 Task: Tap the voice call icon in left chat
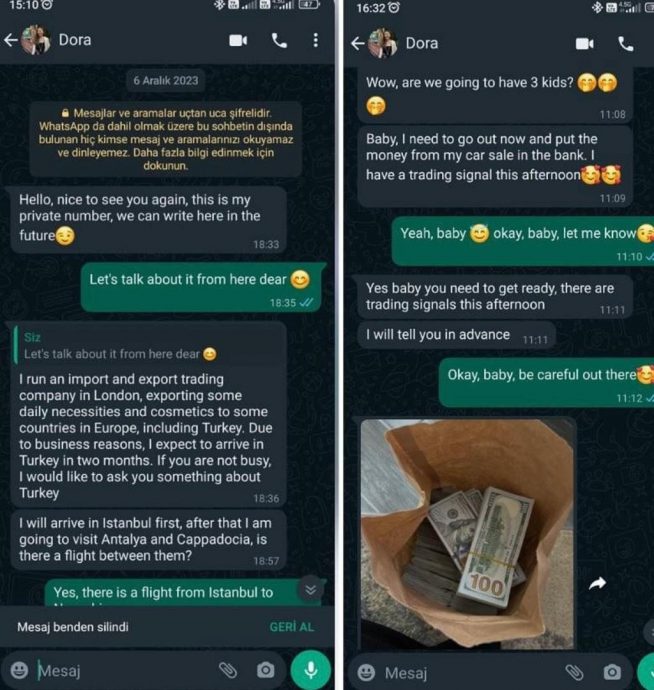tap(279, 40)
